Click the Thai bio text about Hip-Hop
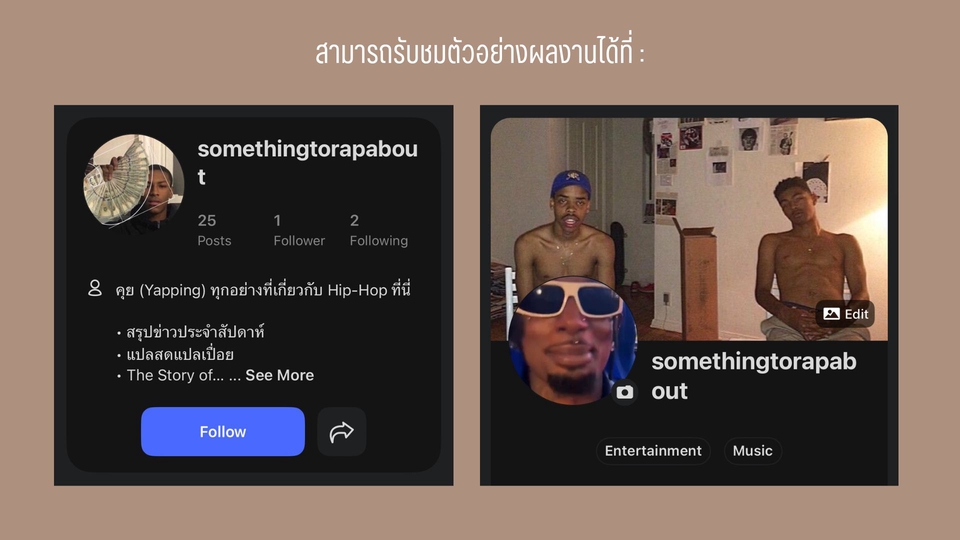Image resolution: width=960 pixels, height=540 pixels. click(x=263, y=290)
